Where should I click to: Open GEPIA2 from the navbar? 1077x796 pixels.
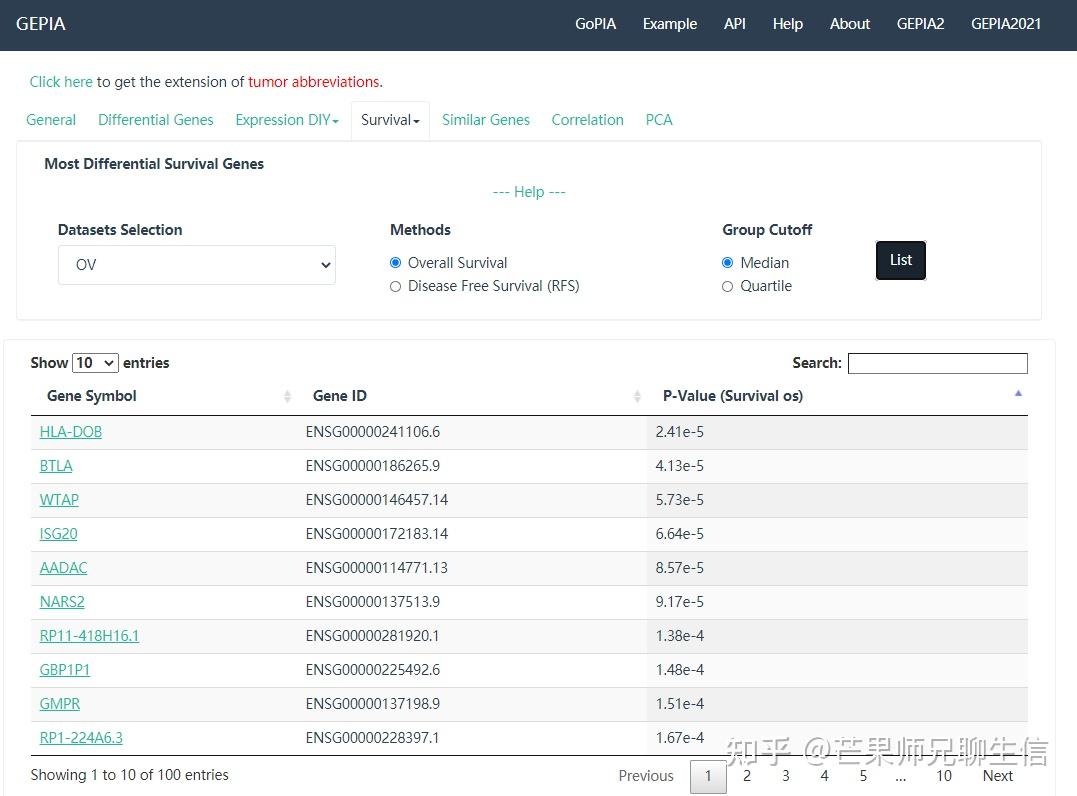tap(920, 24)
